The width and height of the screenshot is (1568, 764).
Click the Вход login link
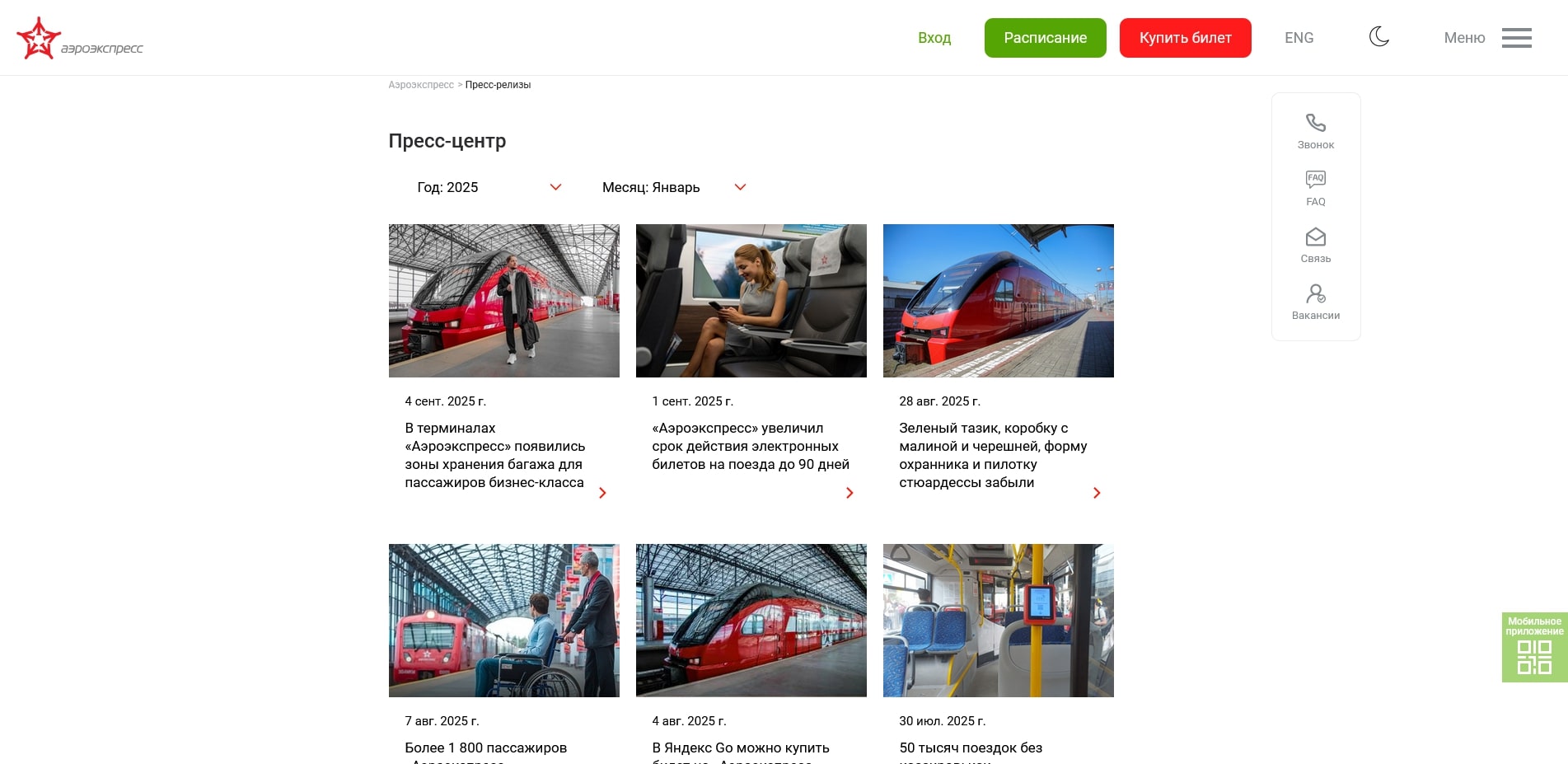point(934,38)
